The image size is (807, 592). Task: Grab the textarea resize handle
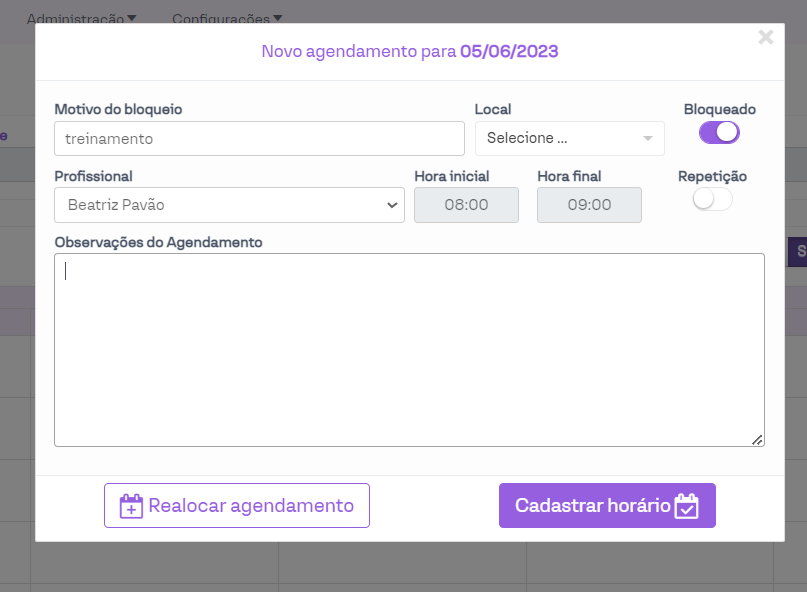coord(757,439)
